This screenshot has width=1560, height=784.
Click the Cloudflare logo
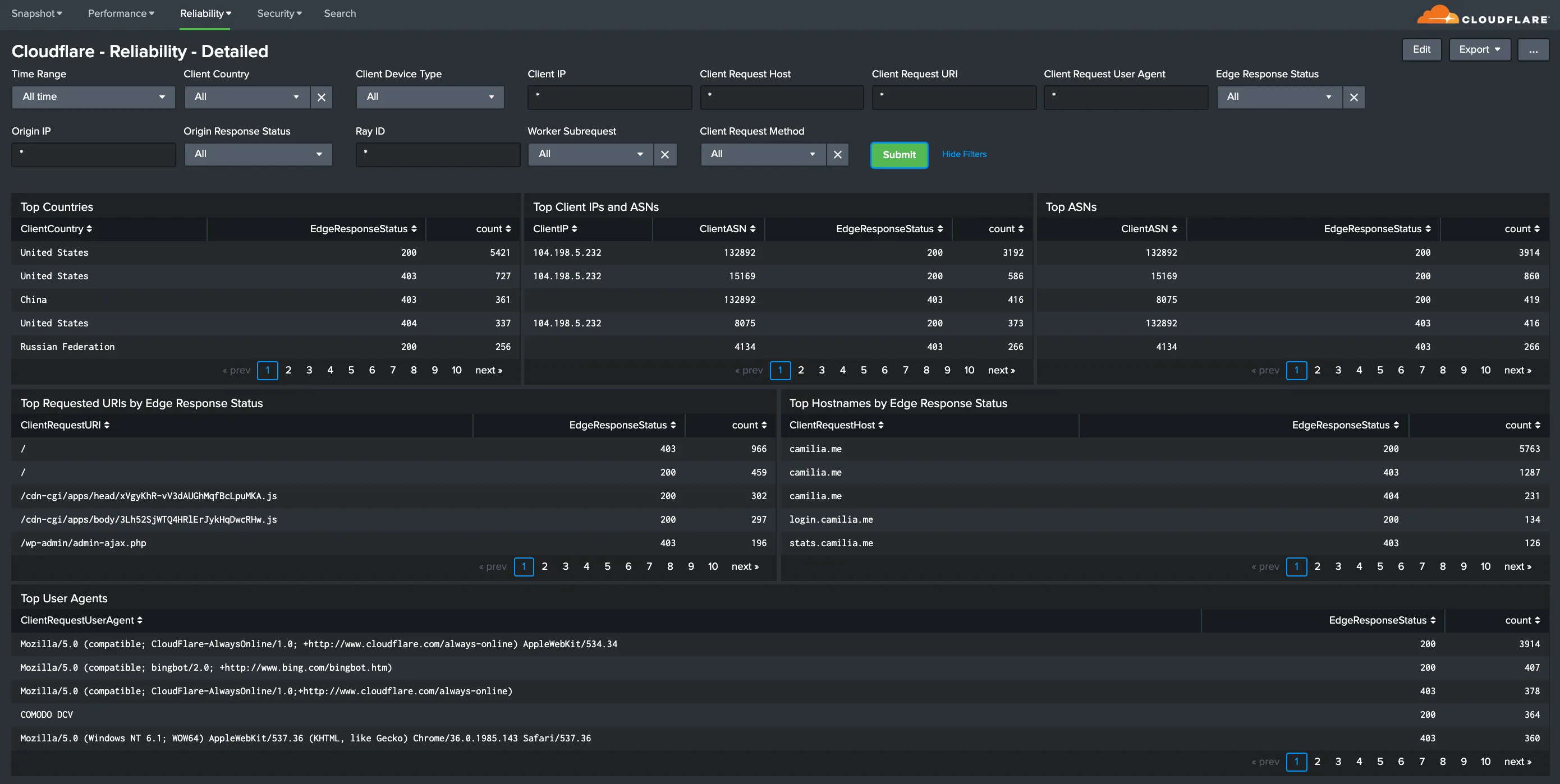point(1483,15)
